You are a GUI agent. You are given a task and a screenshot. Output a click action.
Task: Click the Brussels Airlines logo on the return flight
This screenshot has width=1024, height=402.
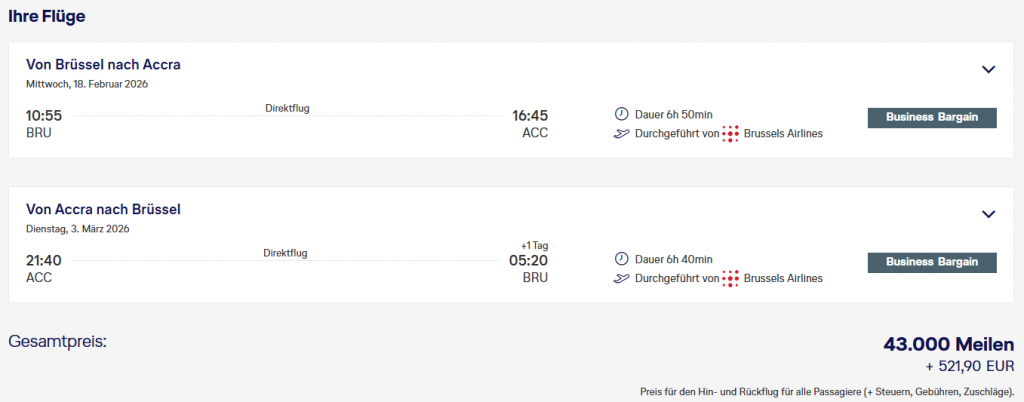pos(731,278)
